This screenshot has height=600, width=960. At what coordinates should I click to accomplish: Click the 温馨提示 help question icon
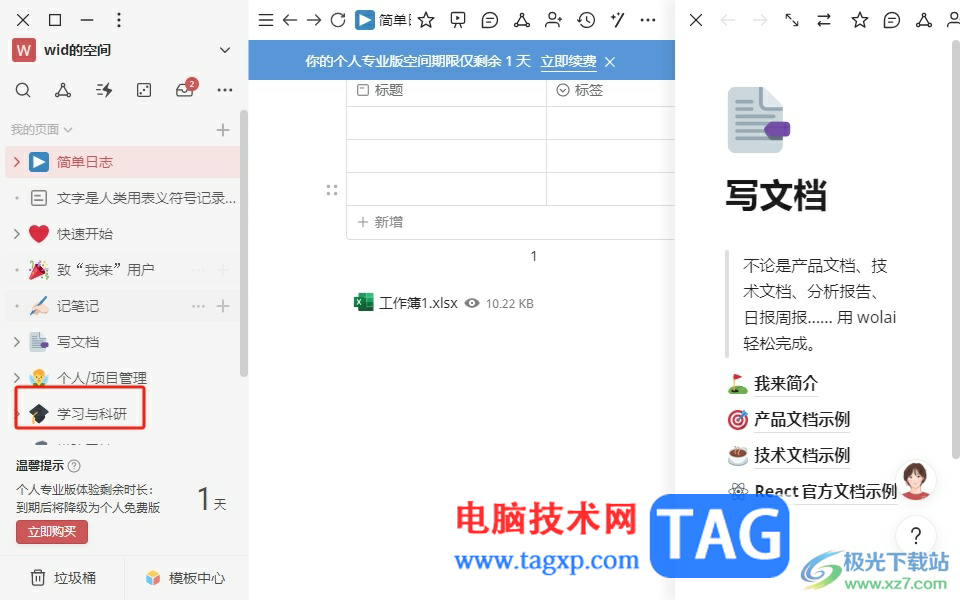[x=74, y=466]
